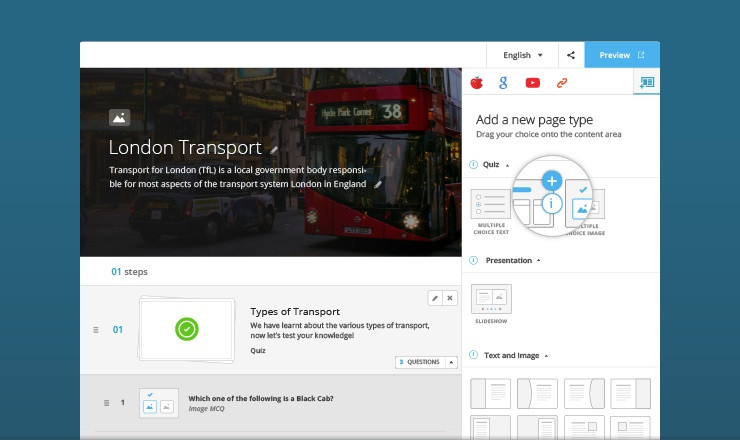This screenshot has width=740, height=440.
Task: Select the red apple resource icon
Action: [477, 83]
